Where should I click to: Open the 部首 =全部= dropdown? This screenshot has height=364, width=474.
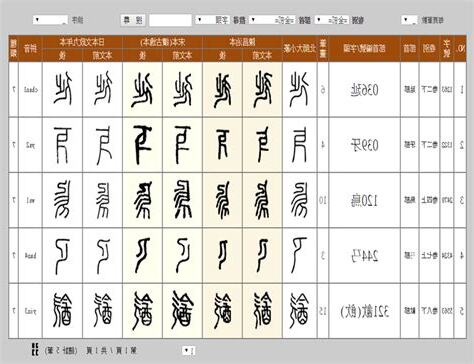pos(272,20)
